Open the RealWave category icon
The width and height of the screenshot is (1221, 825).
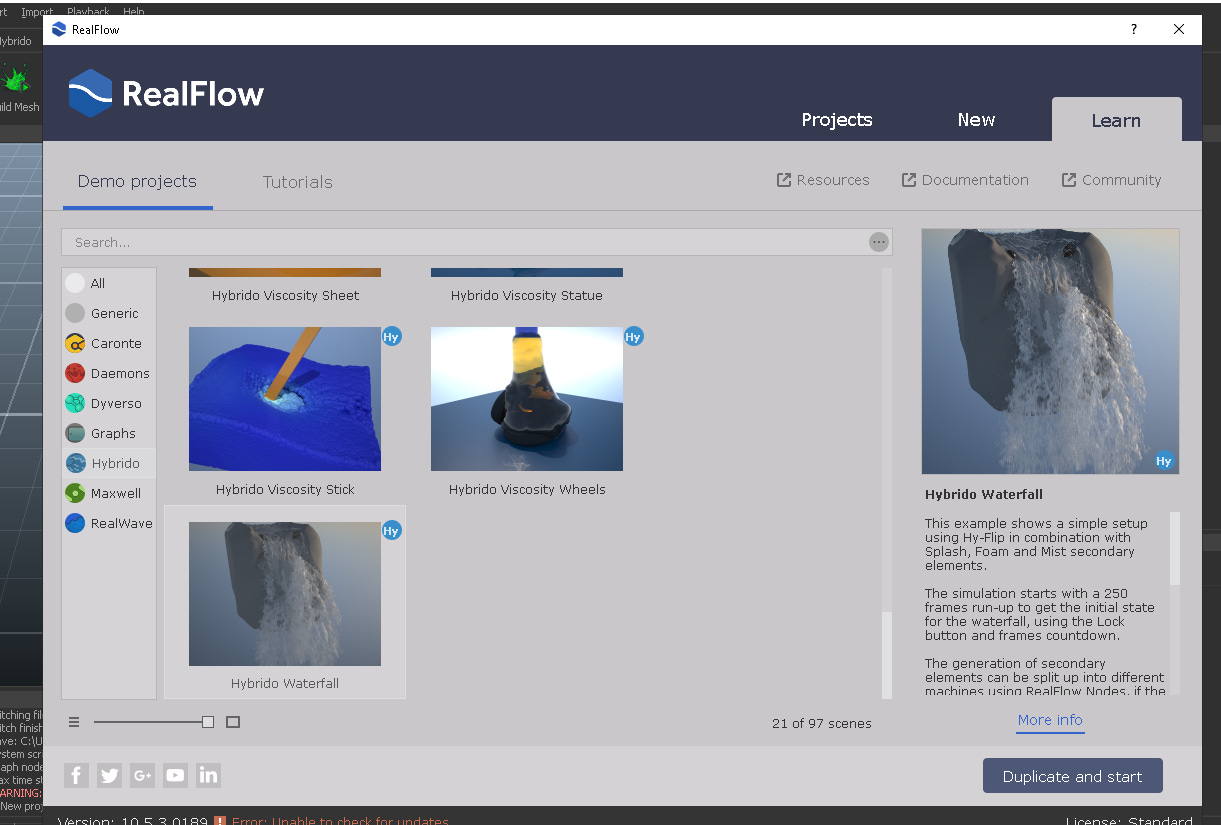coord(75,523)
